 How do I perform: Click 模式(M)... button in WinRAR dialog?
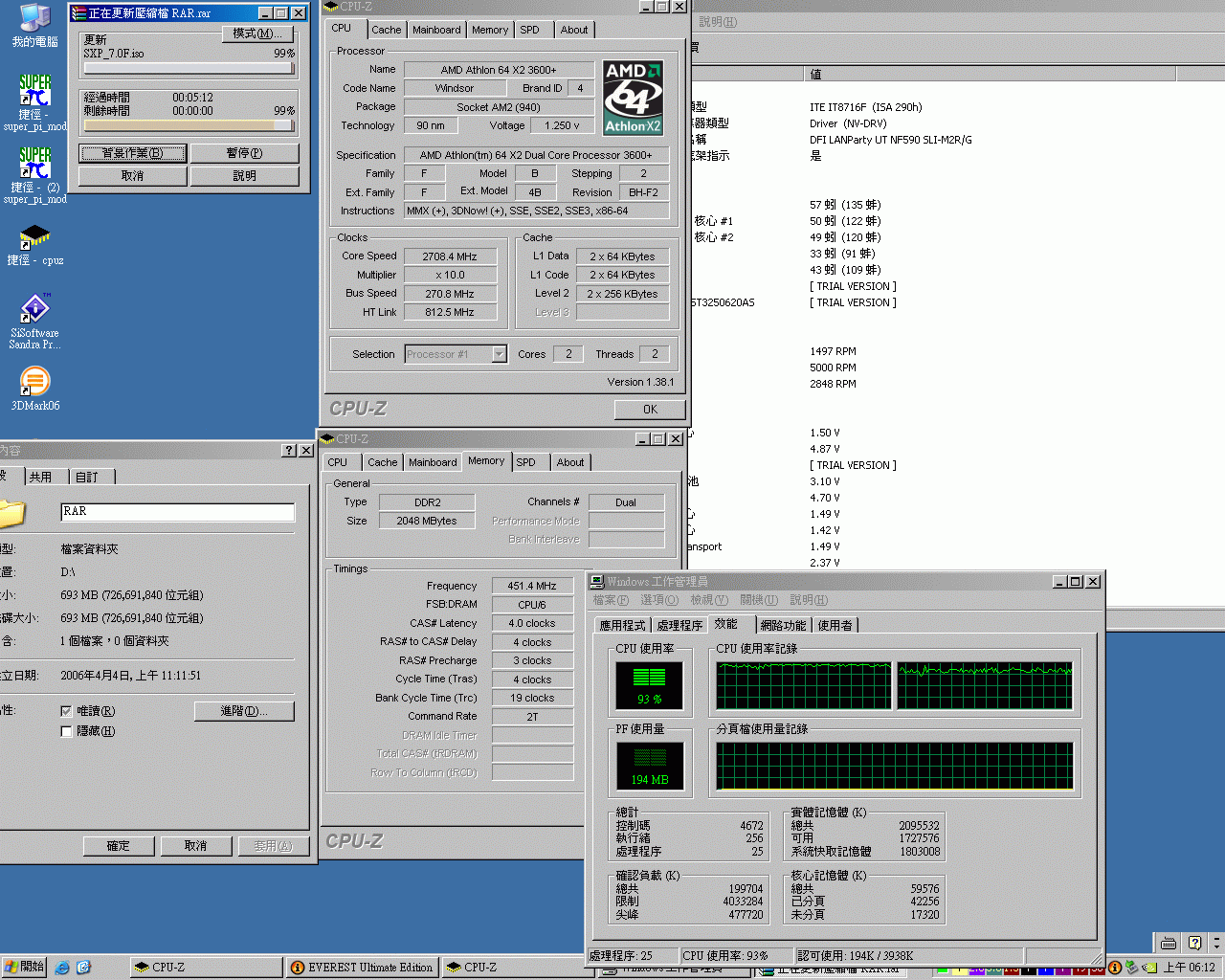point(257,33)
